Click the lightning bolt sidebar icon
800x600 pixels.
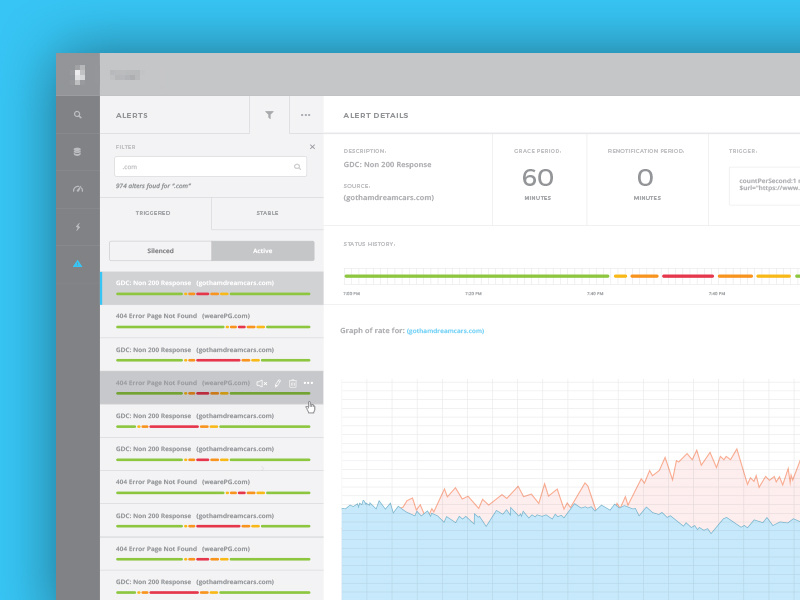point(78,227)
